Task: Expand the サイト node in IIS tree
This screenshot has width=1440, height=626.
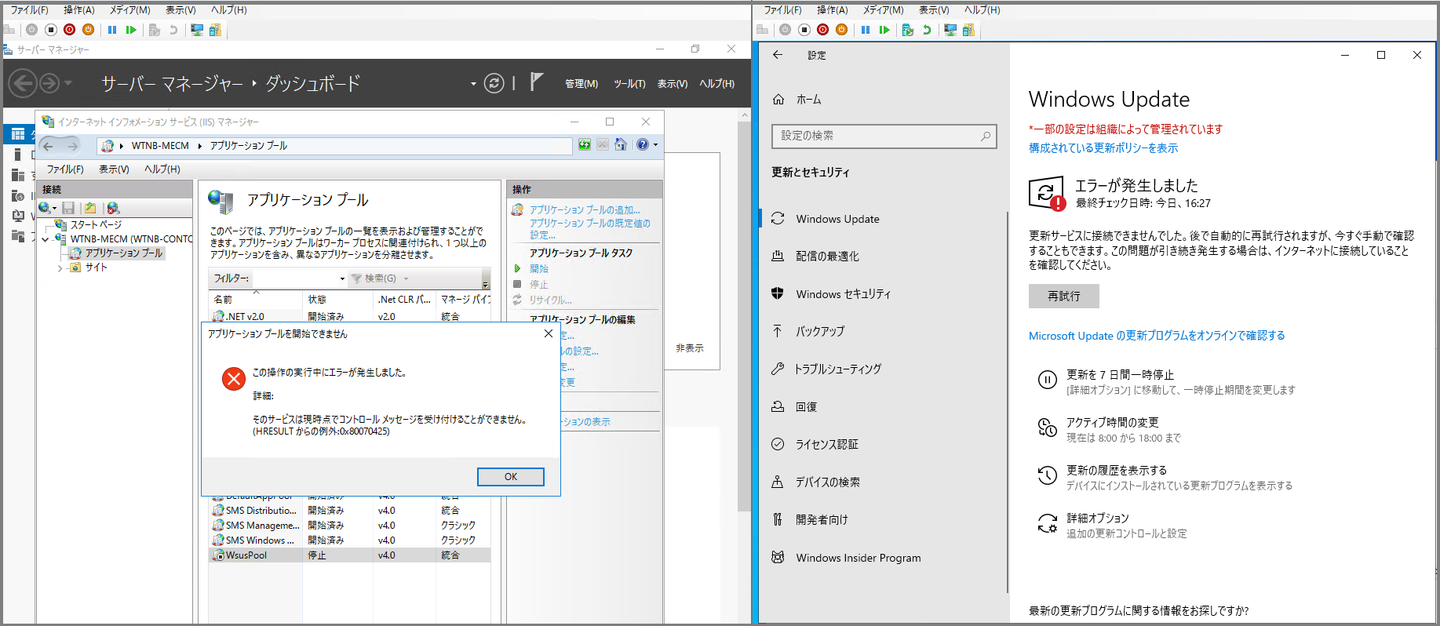Action: [x=59, y=268]
